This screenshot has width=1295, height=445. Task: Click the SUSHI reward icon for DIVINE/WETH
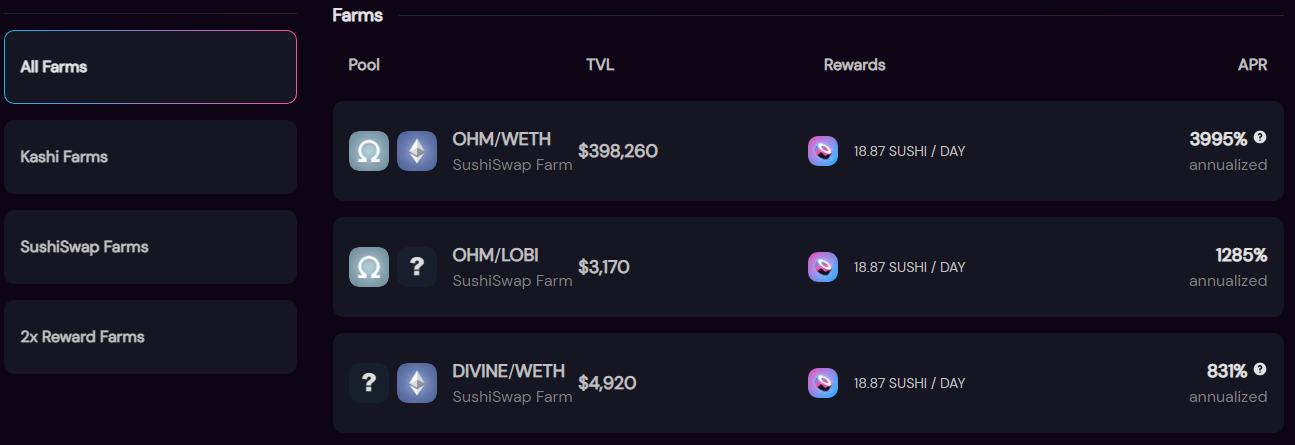pos(823,383)
